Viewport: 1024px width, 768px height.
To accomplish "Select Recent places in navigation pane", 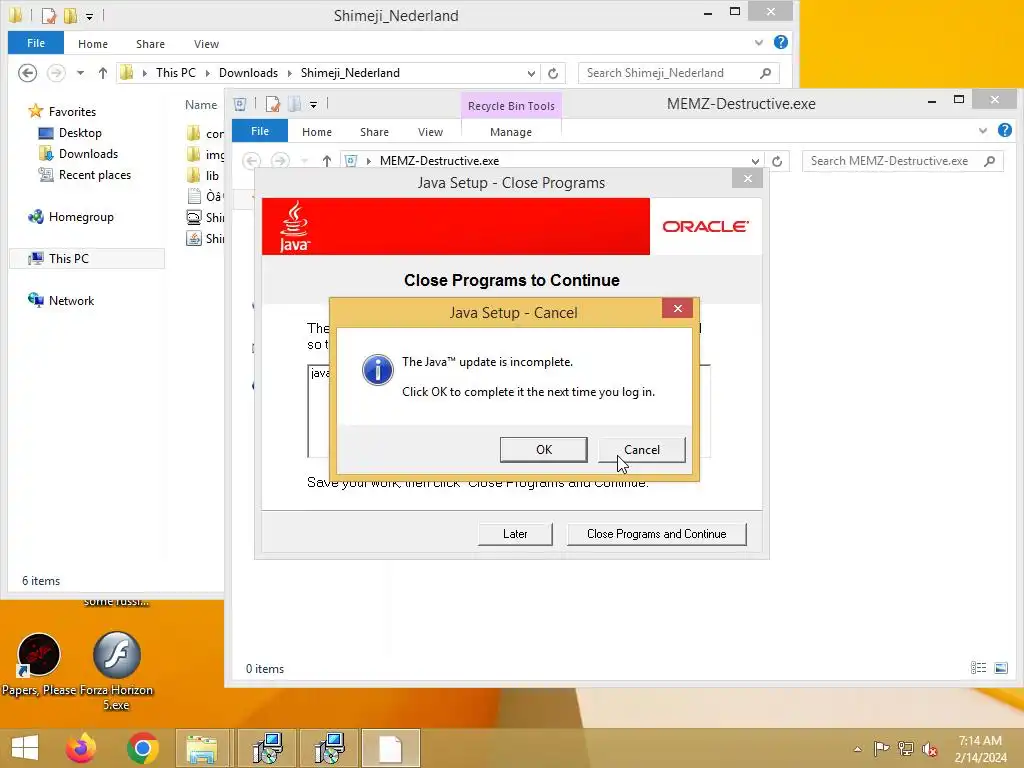I will (95, 175).
